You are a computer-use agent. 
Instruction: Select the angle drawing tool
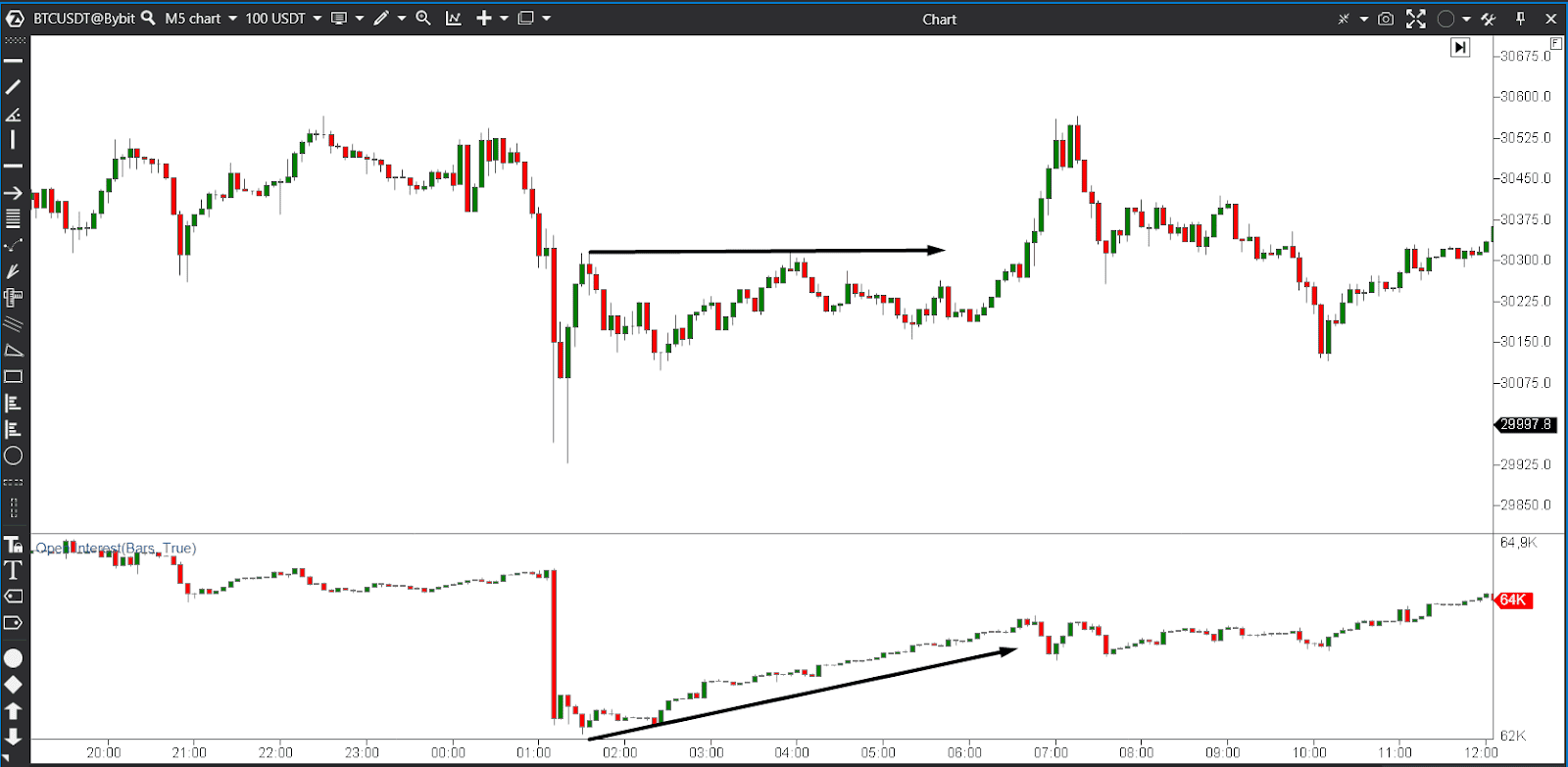pos(13,114)
